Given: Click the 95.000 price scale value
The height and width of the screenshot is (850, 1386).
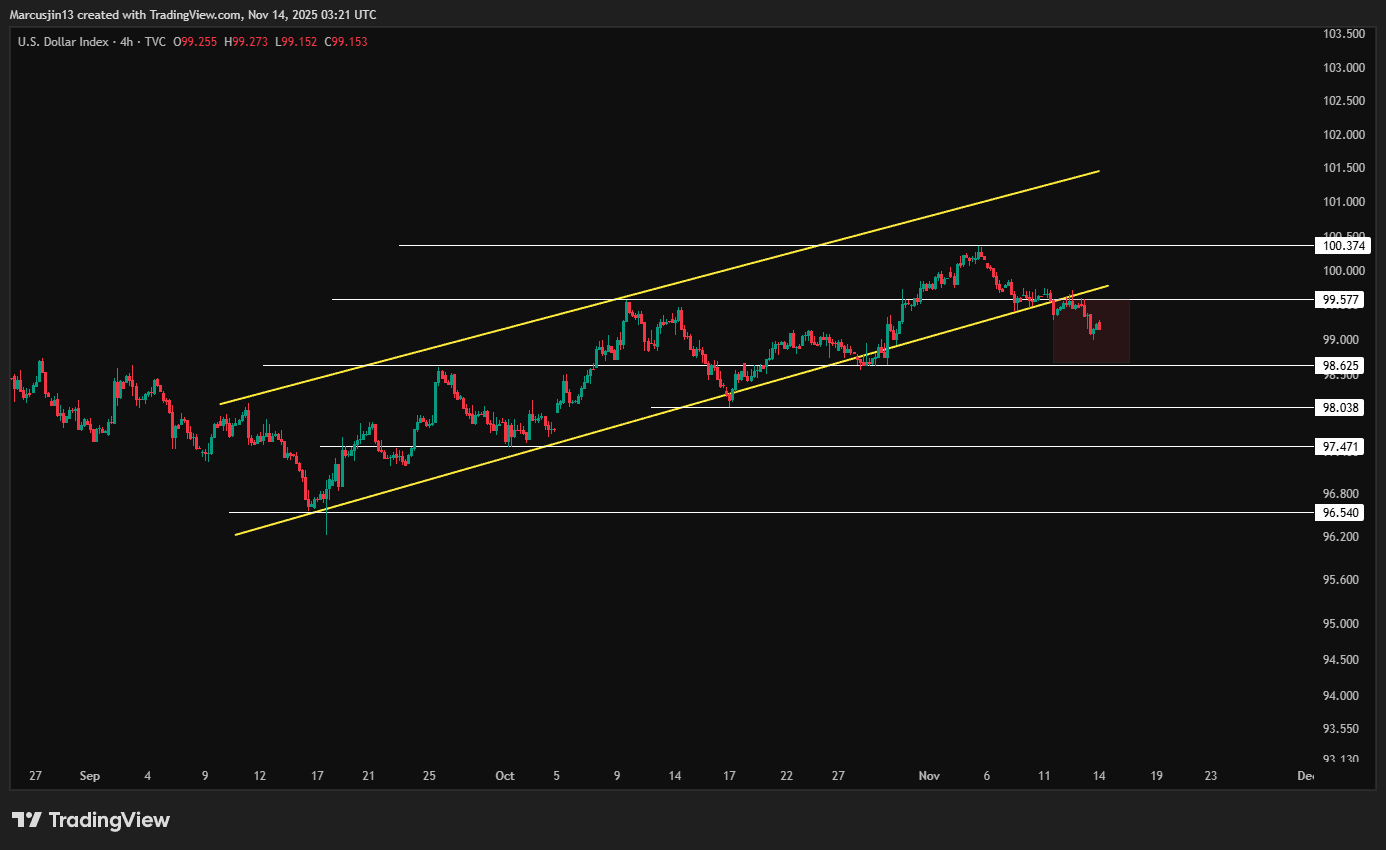Looking at the screenshot, I should [1340, 624].
